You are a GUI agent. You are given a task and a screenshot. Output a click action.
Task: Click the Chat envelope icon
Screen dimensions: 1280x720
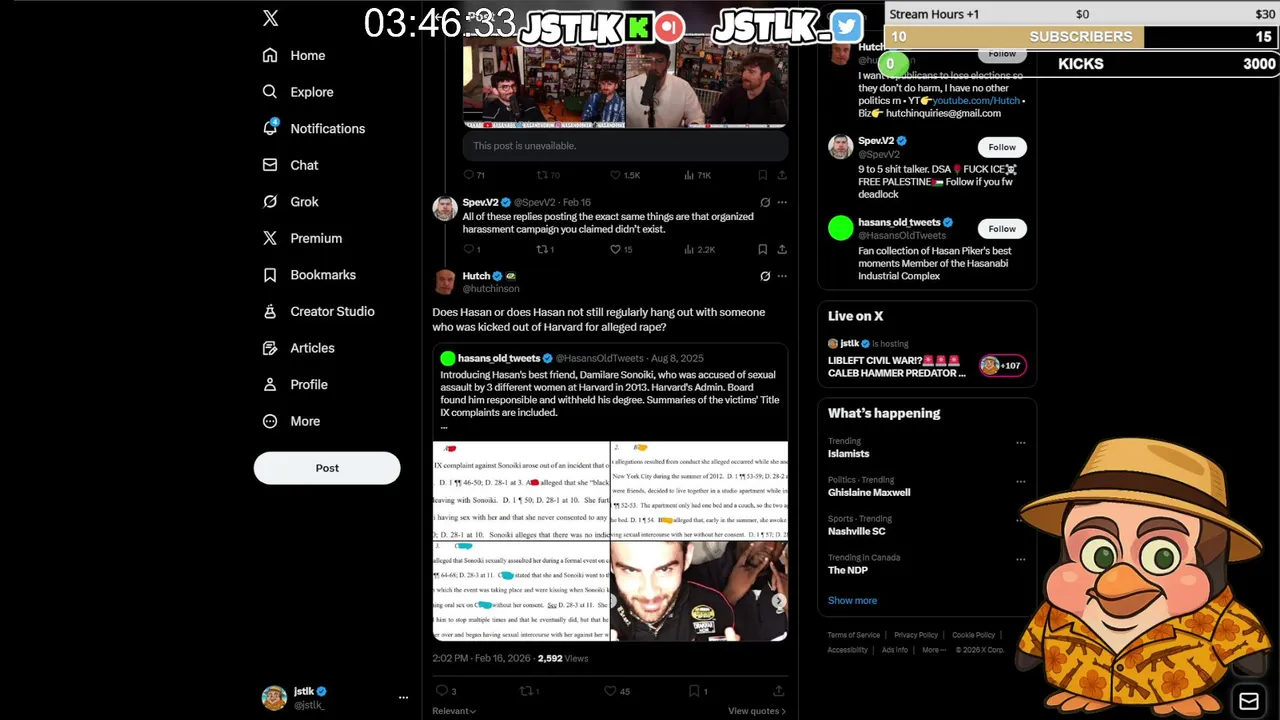(x=270, y=165)
